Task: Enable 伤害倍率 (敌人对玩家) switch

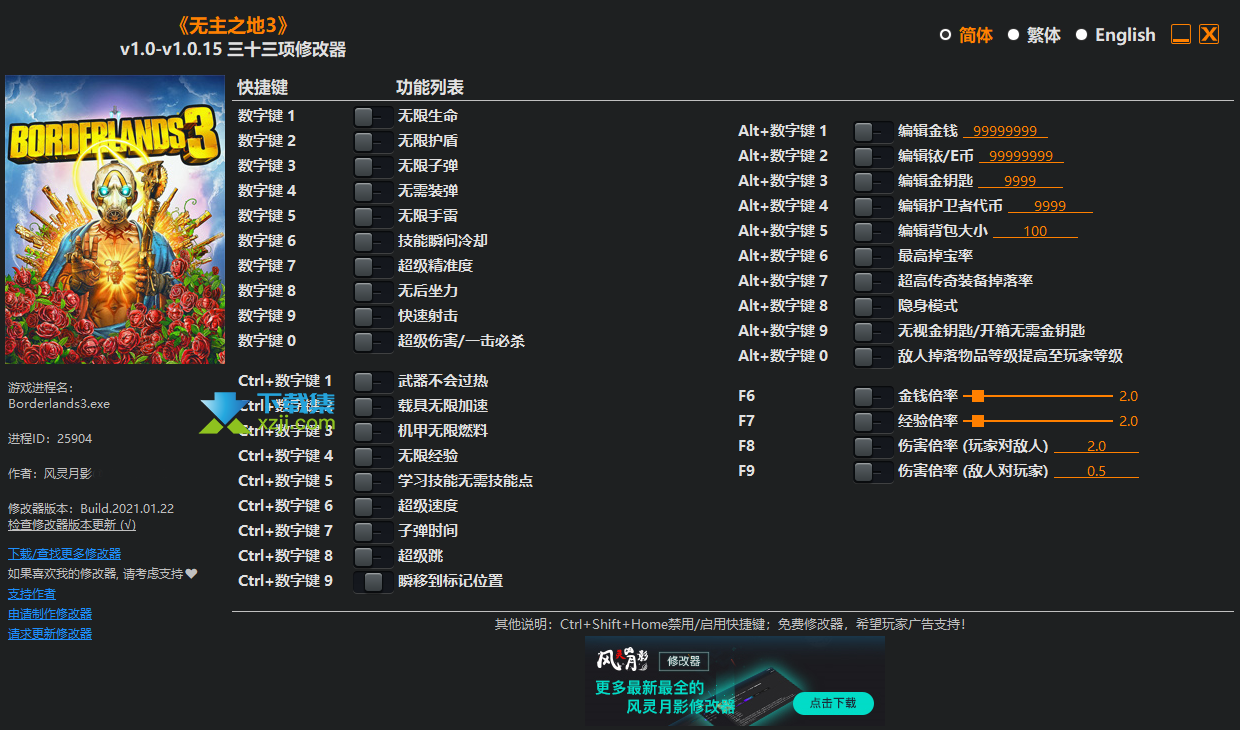Action: (x=873, y=471)
